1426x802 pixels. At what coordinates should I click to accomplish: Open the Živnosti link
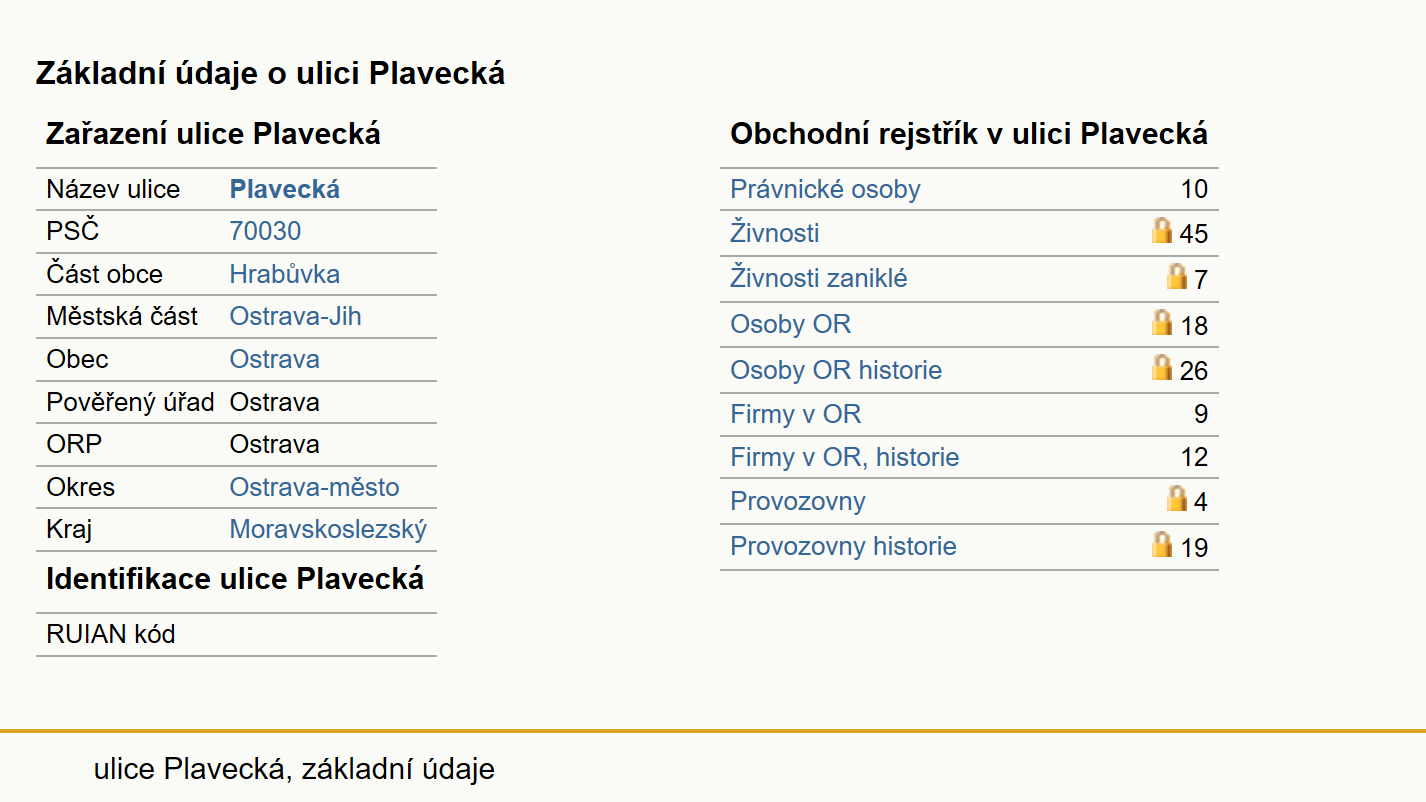pos(775,233)
